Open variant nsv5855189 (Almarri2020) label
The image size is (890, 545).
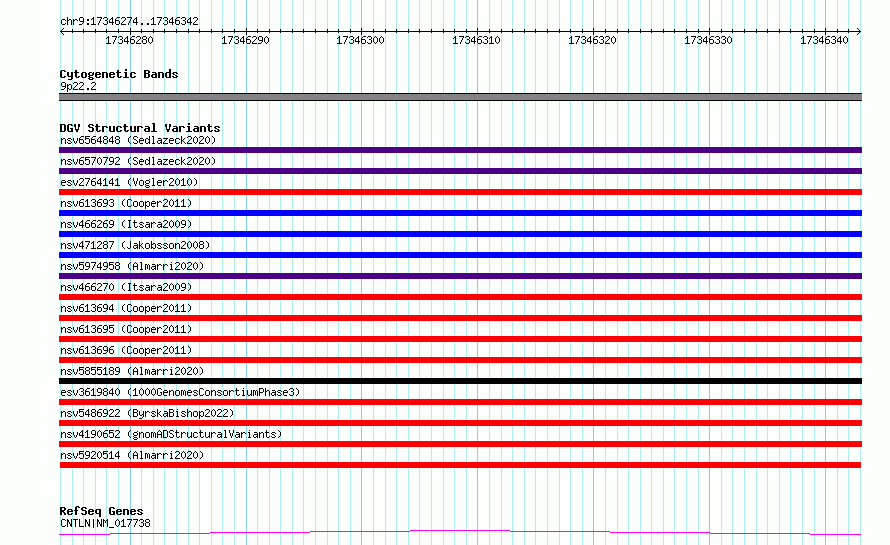pos(132,371)
